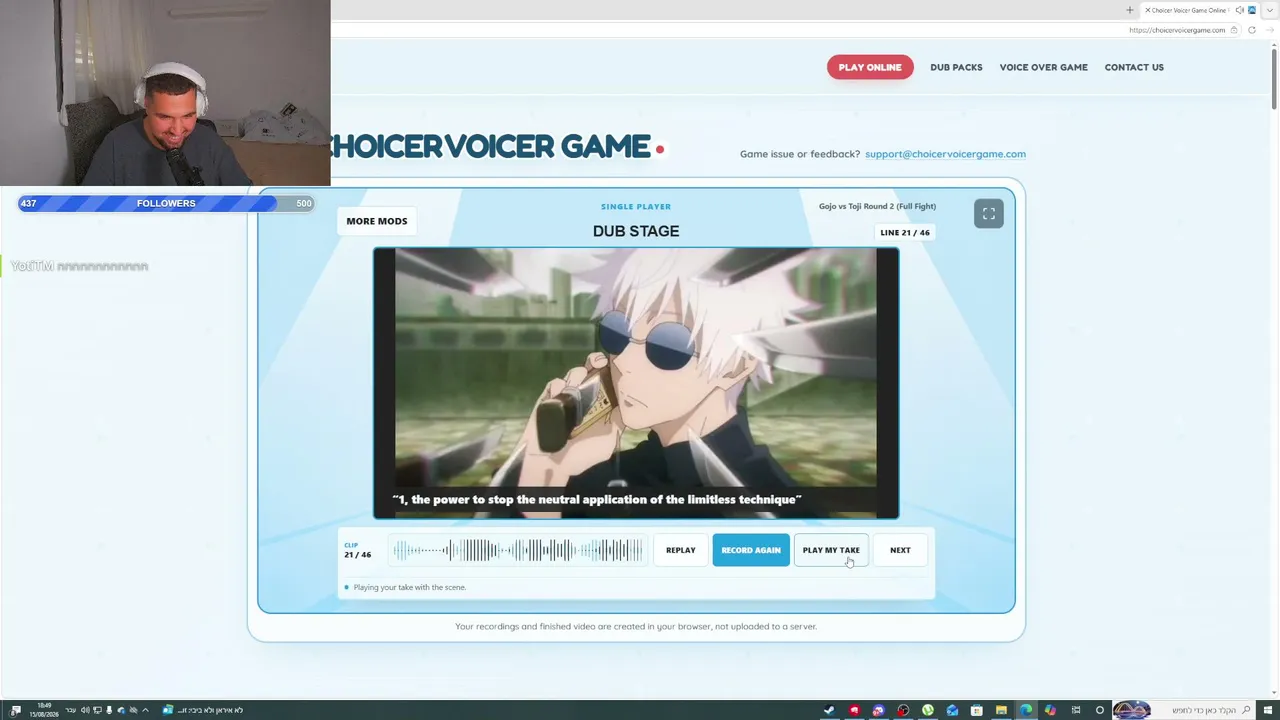View site info via the lock icon

(1234, 30)
